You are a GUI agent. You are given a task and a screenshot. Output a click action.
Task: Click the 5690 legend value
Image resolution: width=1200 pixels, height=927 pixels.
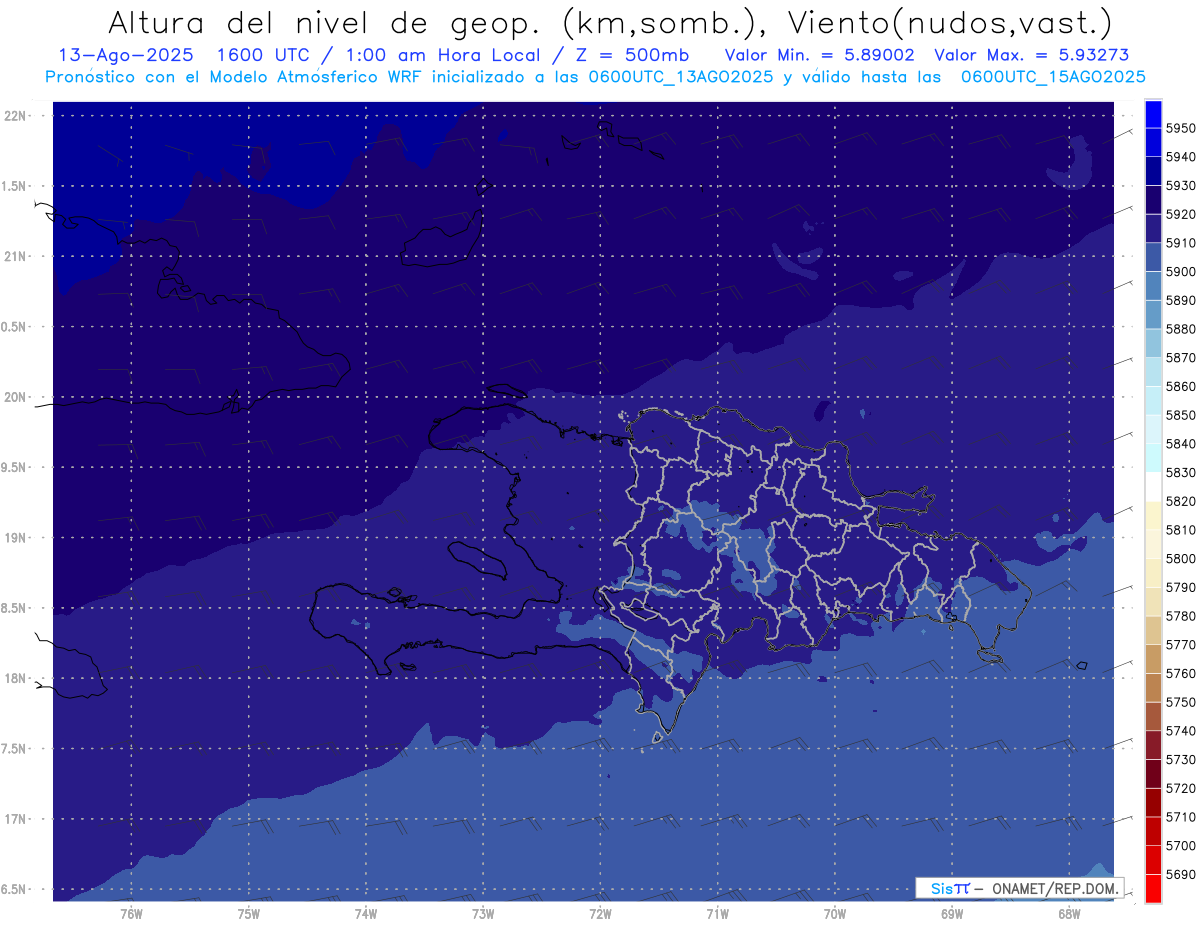(x=1181, y=874)
